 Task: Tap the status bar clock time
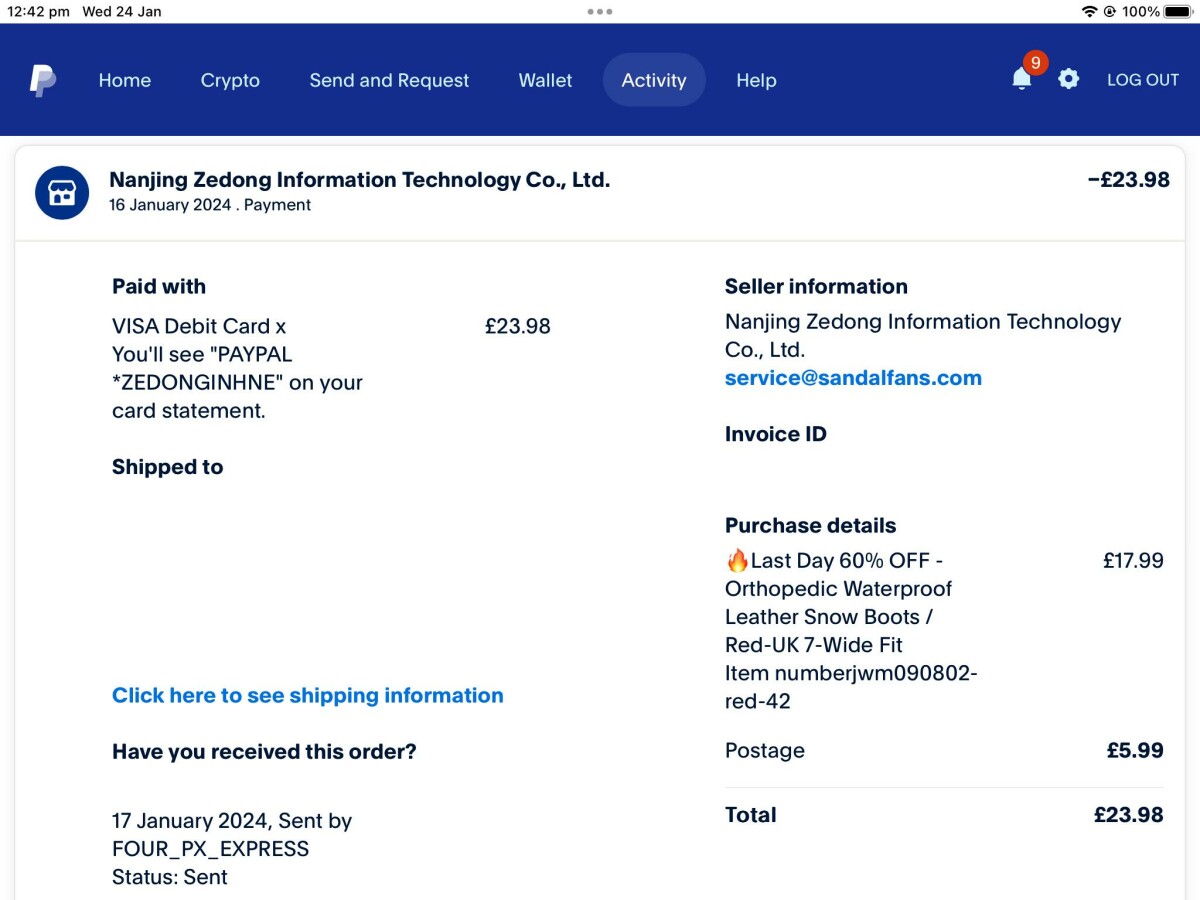(38, 12)
